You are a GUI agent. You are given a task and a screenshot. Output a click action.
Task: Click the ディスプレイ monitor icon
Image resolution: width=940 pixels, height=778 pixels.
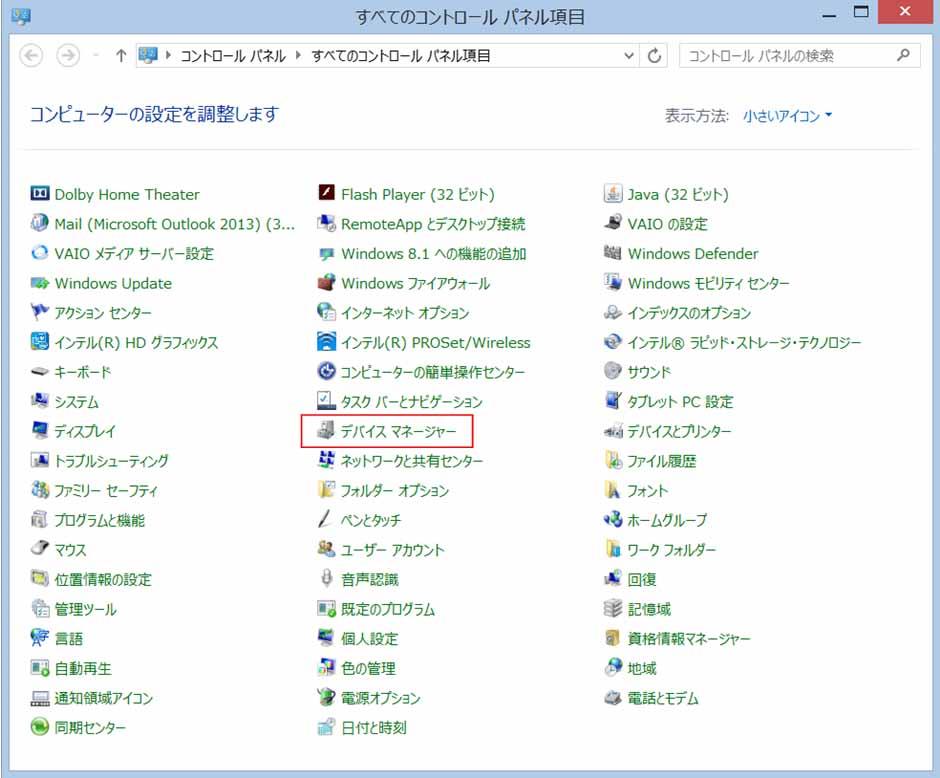click(x=40, y=430)
